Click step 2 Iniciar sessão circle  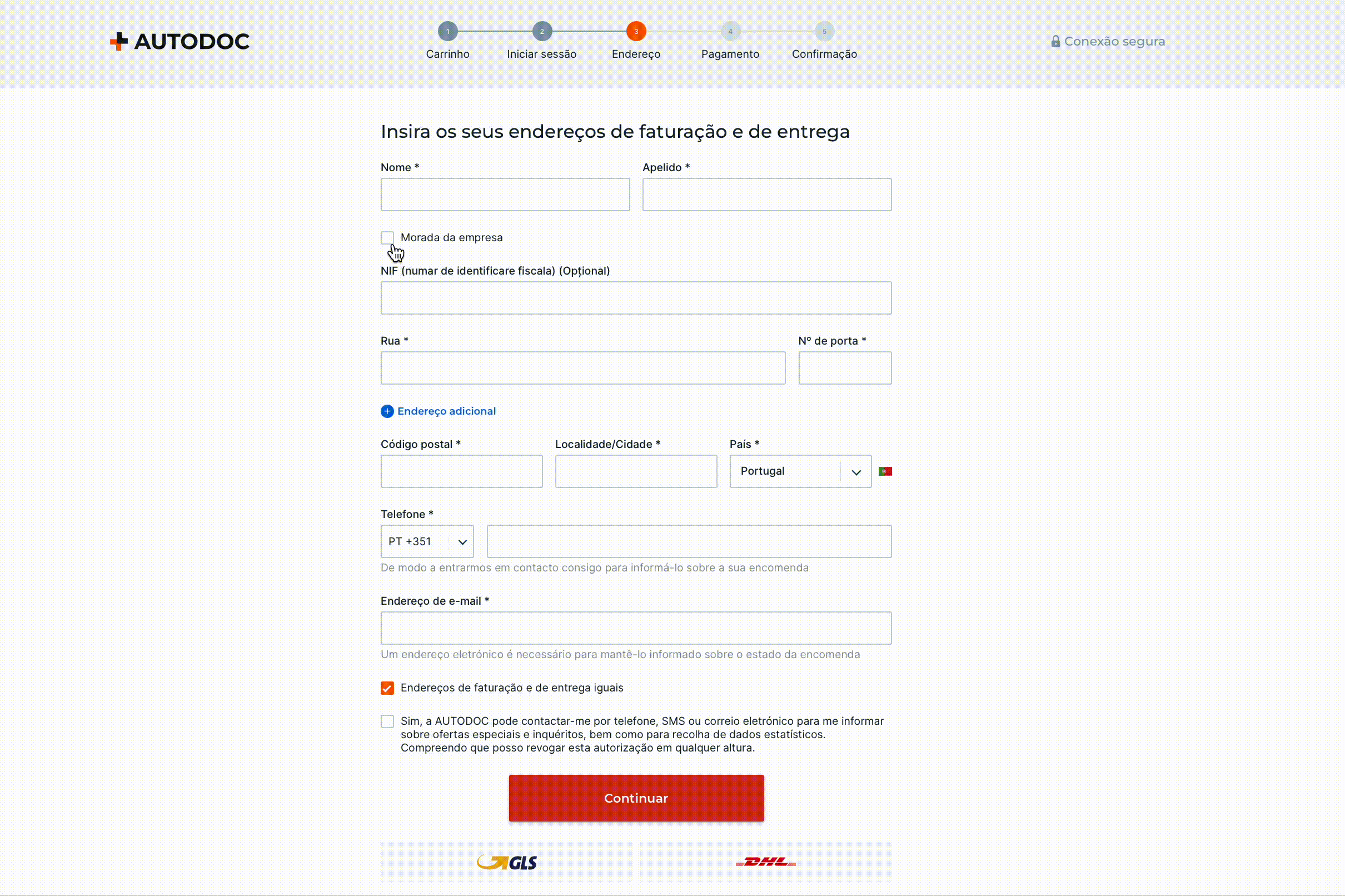pos(542,32)
